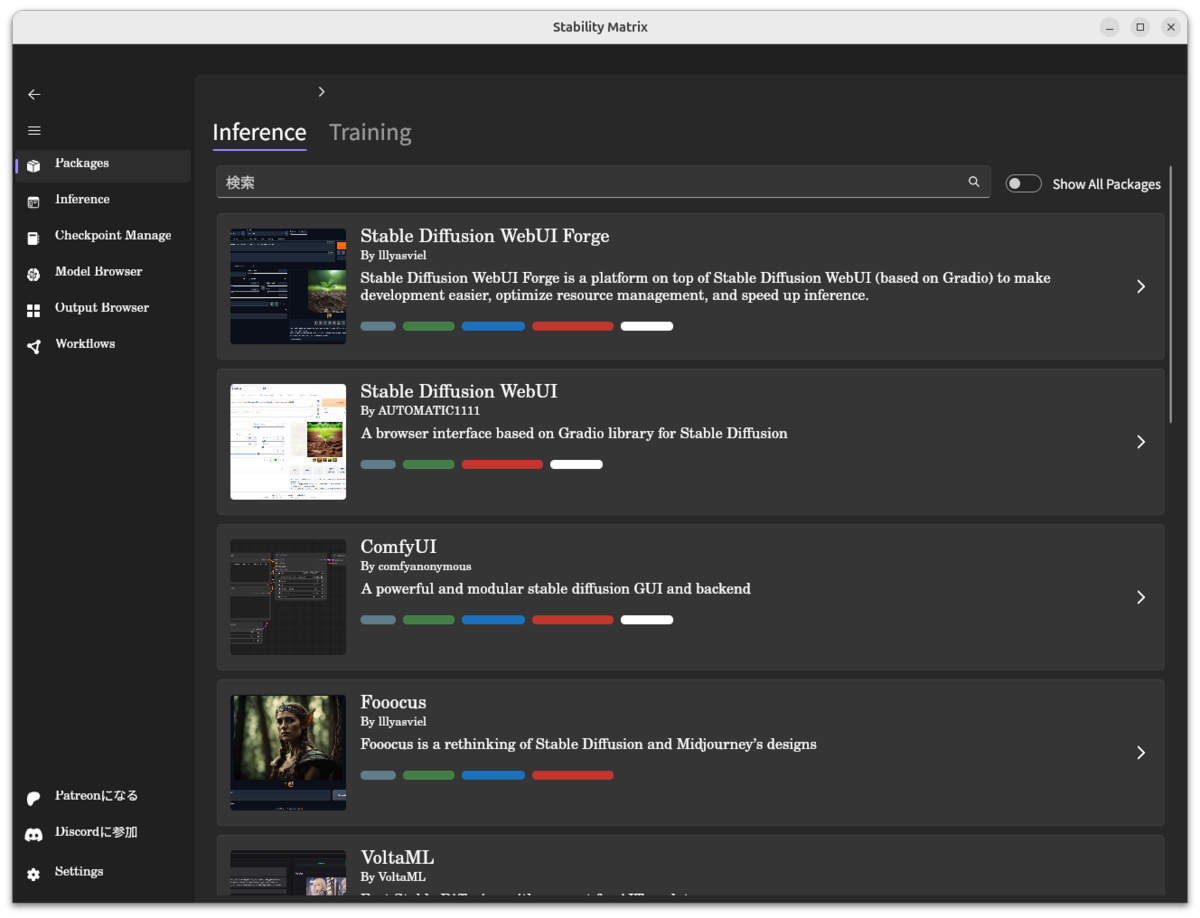Click the Inference sidebar icon
Viewport: 1200px width, 918px height.
point(34,202)
